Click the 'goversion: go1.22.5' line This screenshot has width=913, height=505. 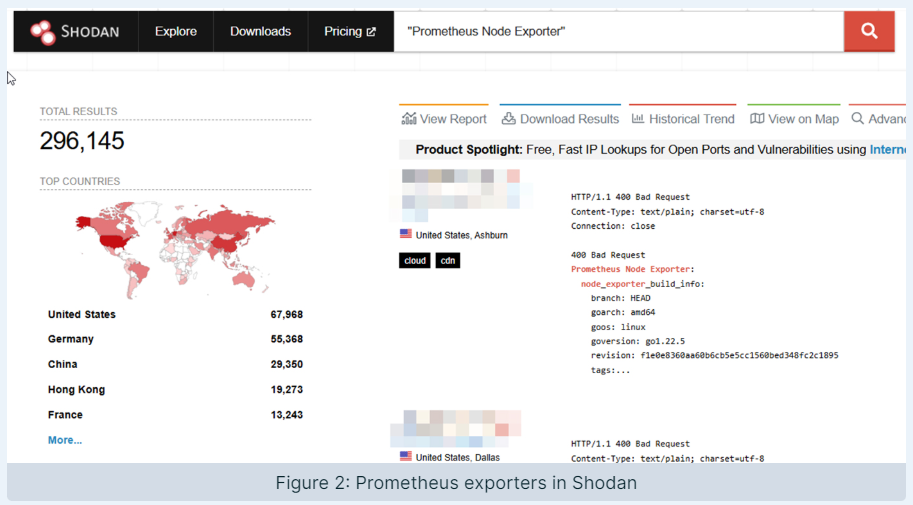638,341
